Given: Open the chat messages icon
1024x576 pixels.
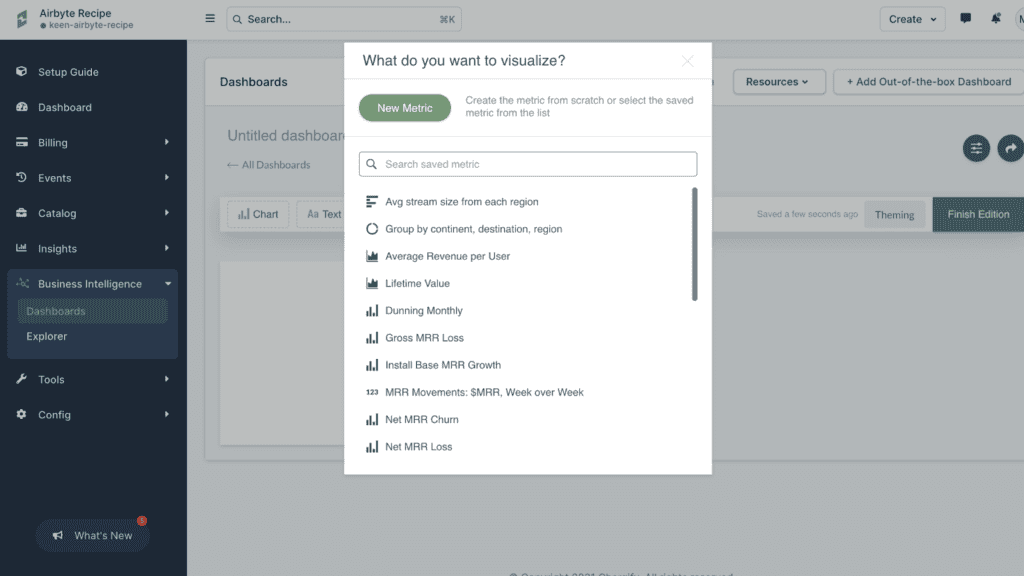Looking at the screenshot, I should click(x=965, y=18).
